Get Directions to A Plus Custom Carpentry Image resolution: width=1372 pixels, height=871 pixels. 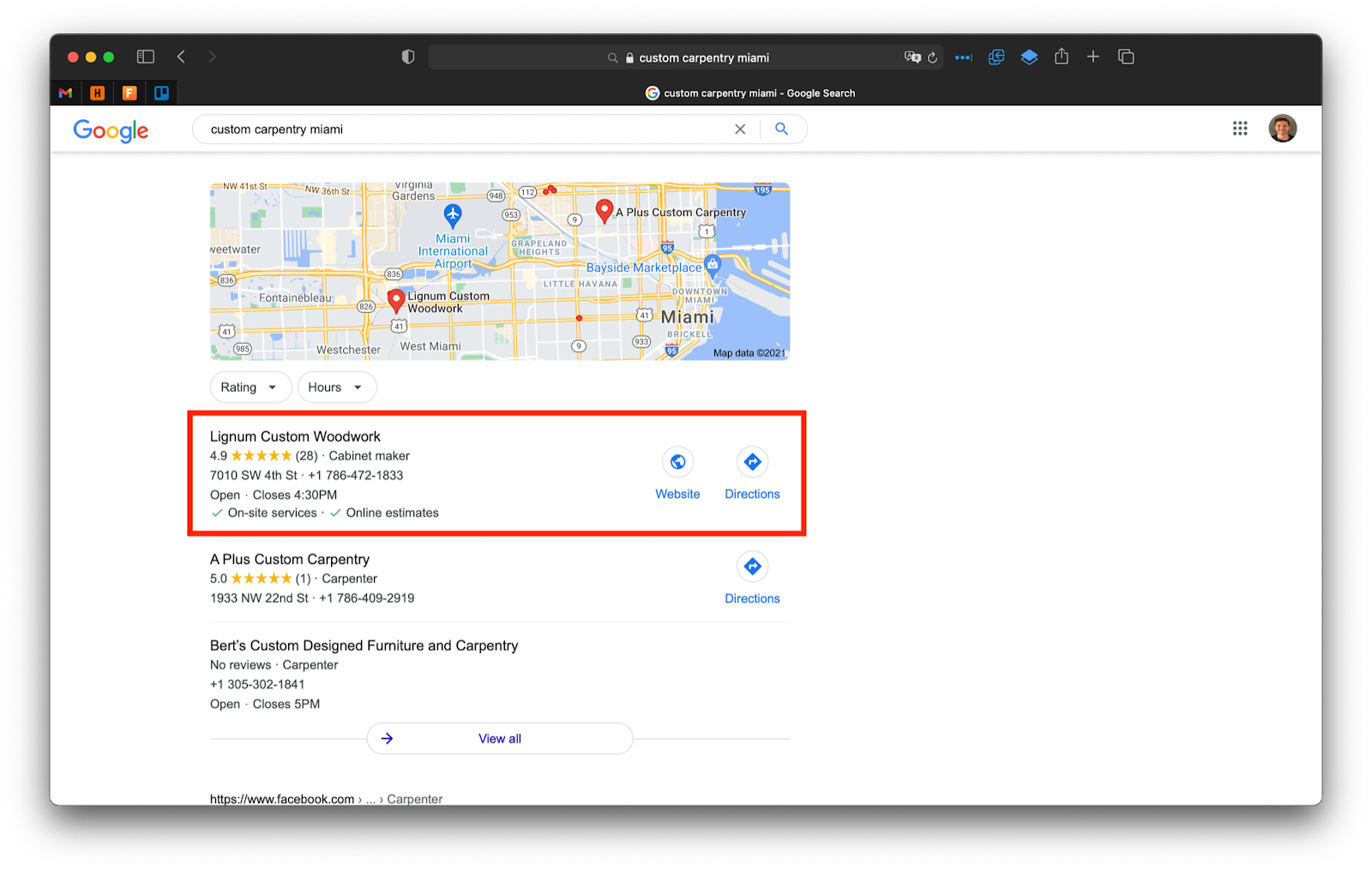pyautogui.click(x=752, y=579)
